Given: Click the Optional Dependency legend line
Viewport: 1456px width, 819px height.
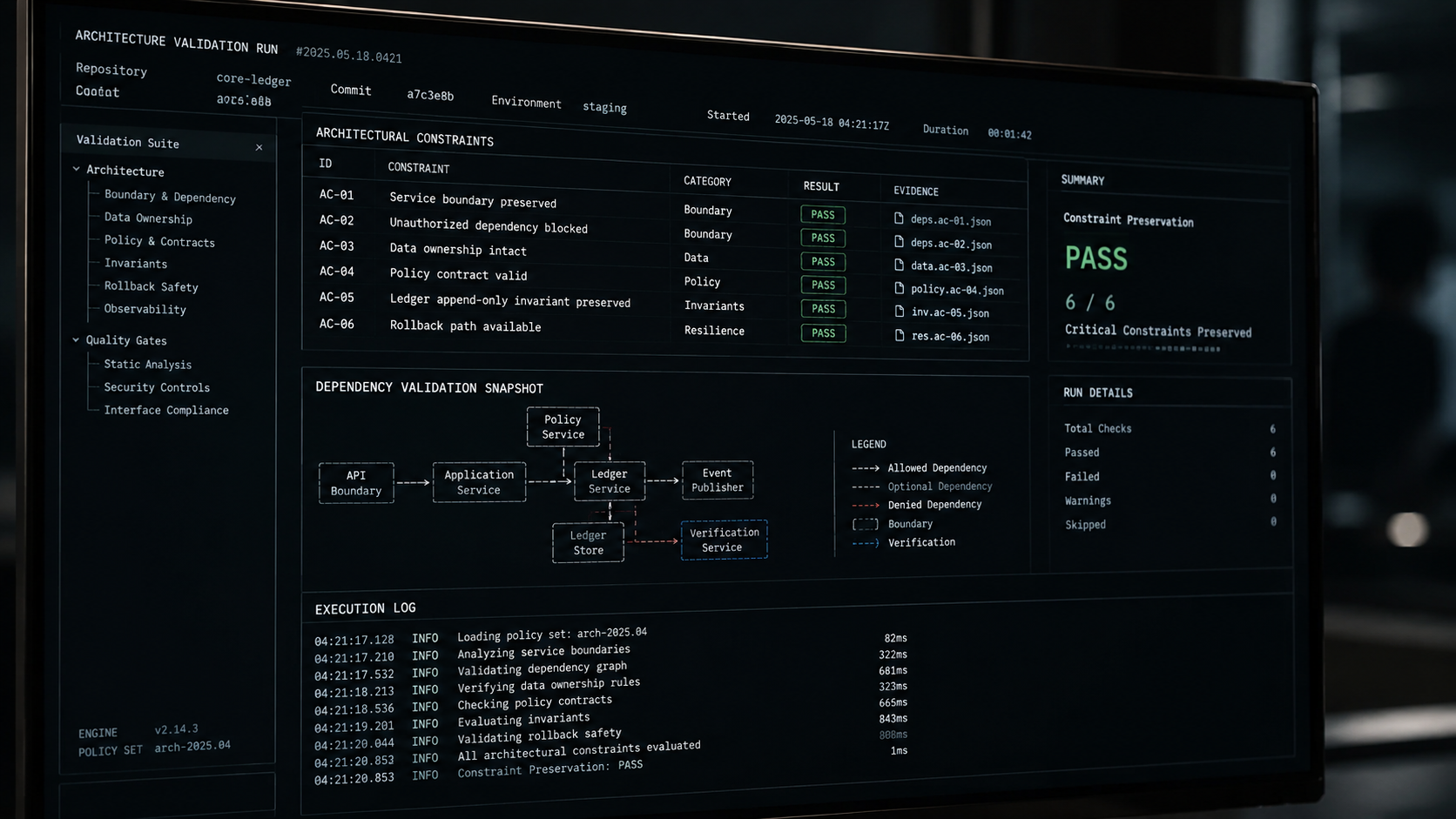Looking at the screenshot, I should [x=866, y=487].
